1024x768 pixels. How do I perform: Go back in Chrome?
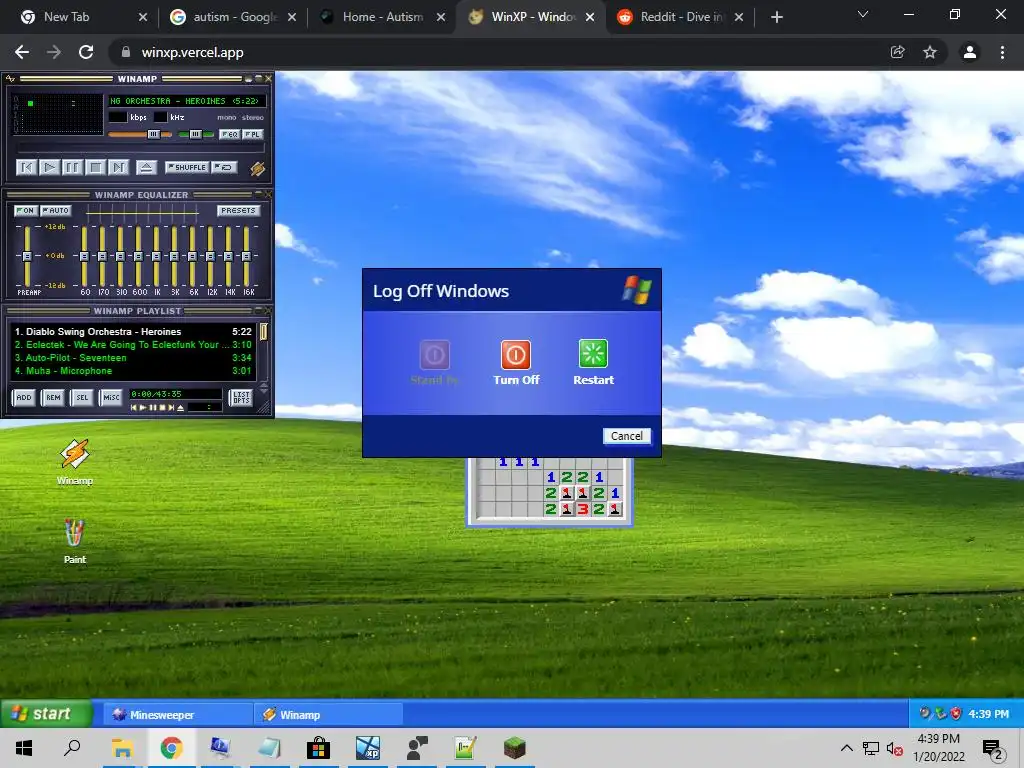pyautogui.click(x=22, y=52)
